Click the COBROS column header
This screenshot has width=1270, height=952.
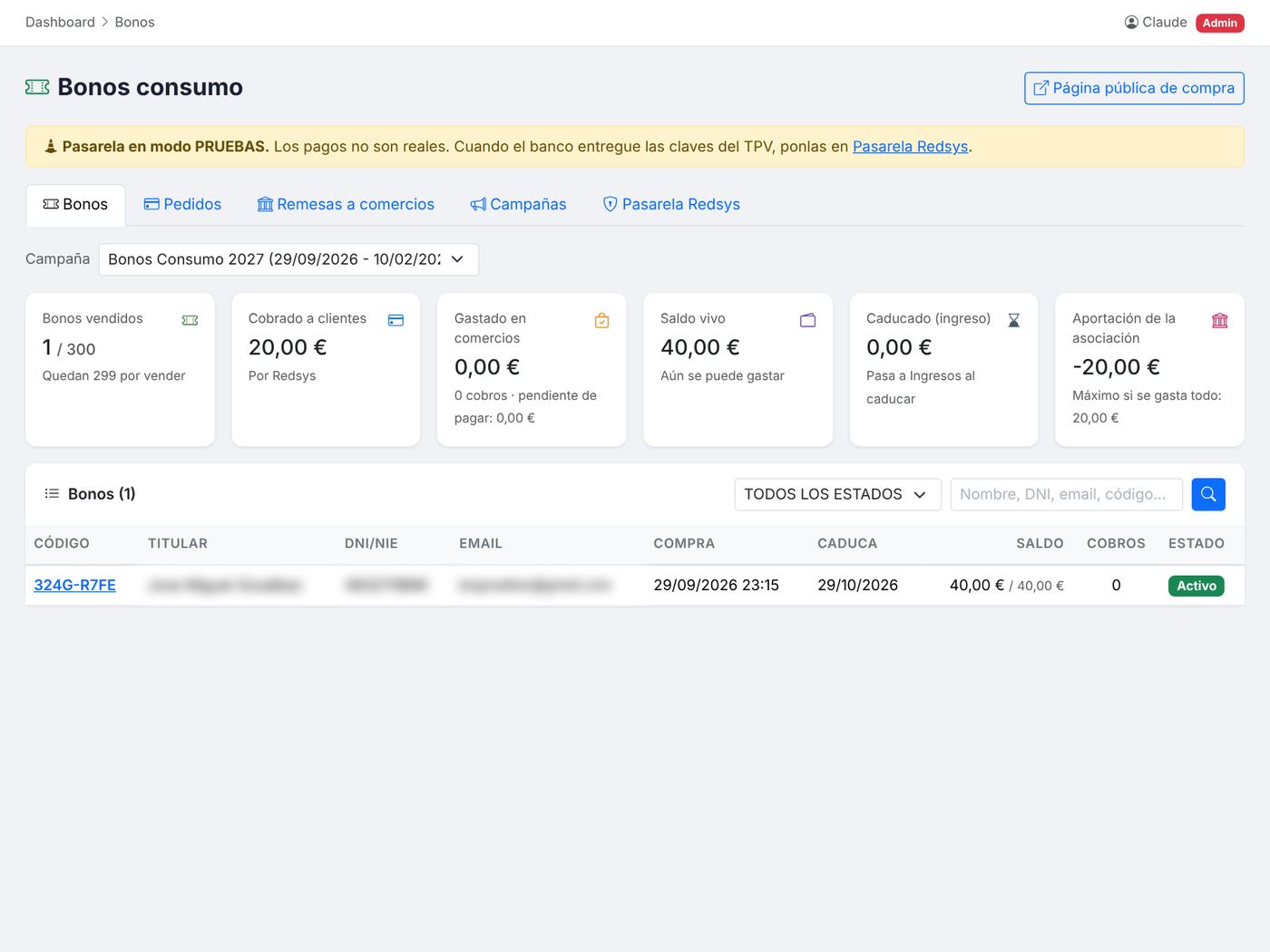[1116, 544]
